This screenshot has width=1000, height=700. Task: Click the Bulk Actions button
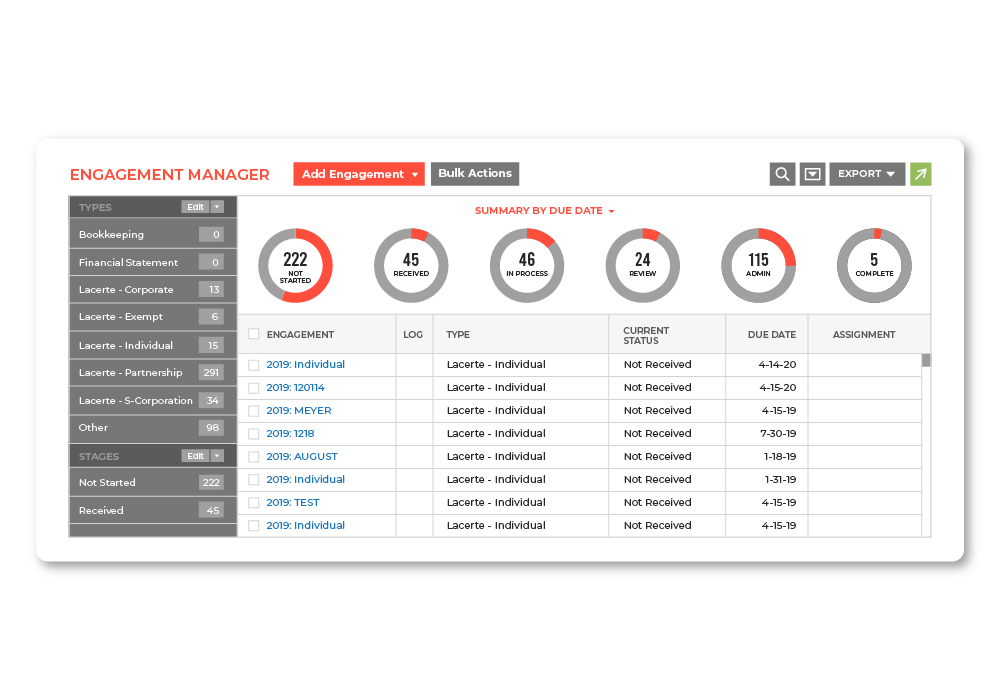point(475,173)
